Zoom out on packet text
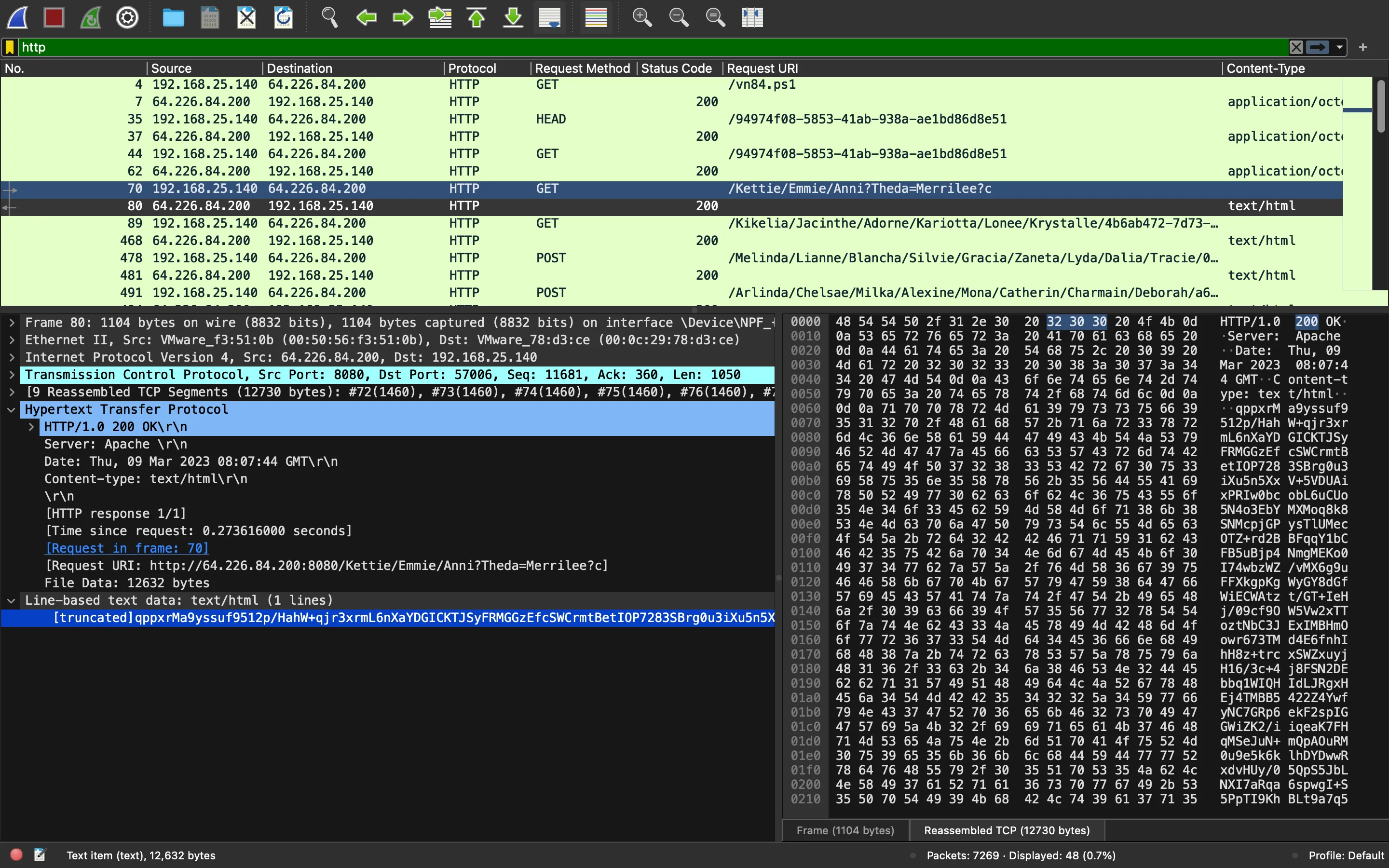 pos(679,18)
